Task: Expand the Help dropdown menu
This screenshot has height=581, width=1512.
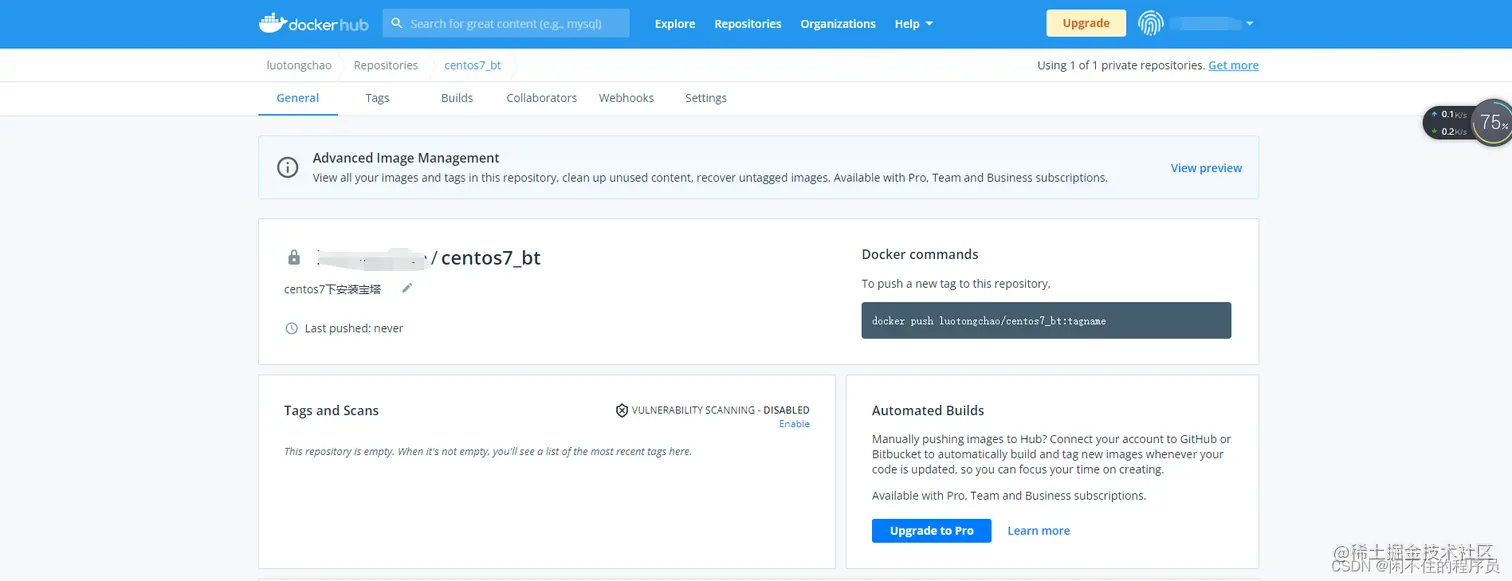Action: pos(913,24)
